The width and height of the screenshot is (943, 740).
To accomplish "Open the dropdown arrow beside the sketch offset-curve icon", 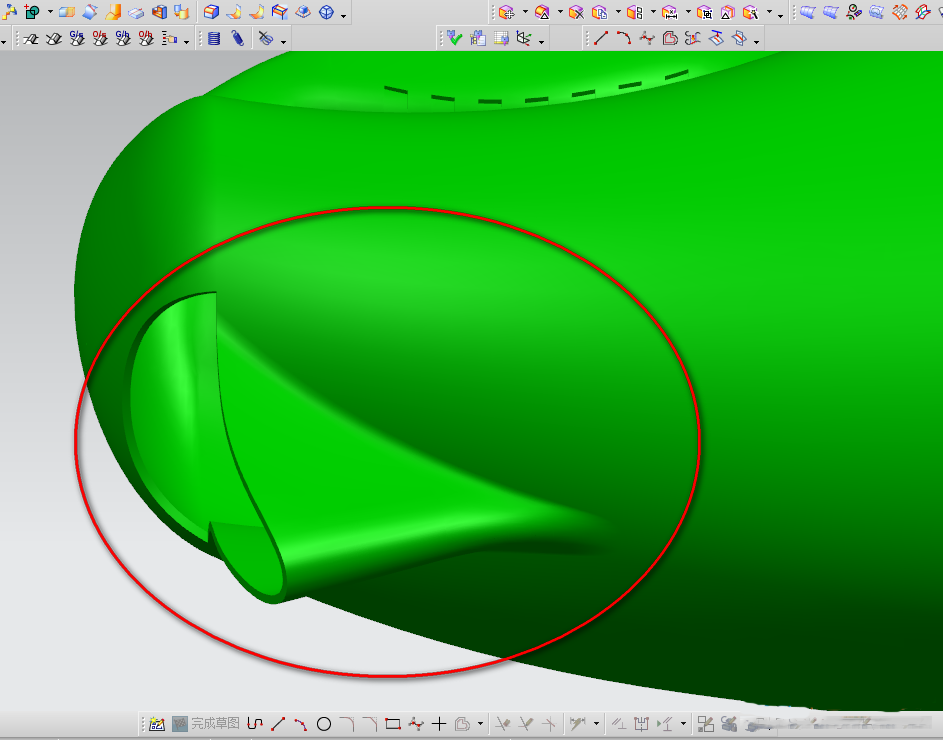I will tap(480, 724).
